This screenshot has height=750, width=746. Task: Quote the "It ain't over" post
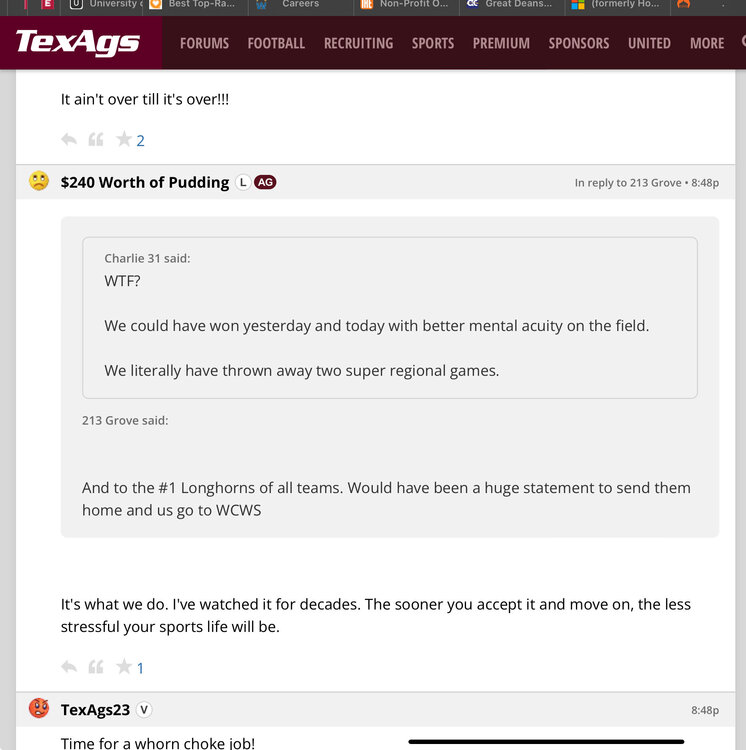click(x=96, y=140)
